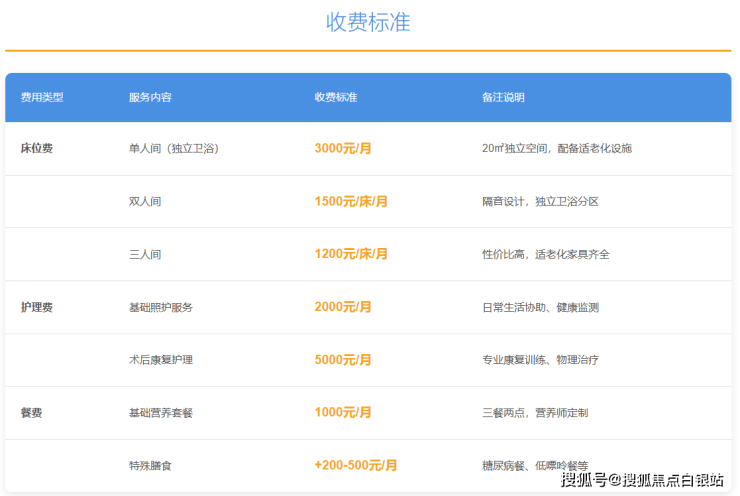Select the 备注说明 column header
Image resolution: width=740 pixels, height=496 pixels.
503,97
